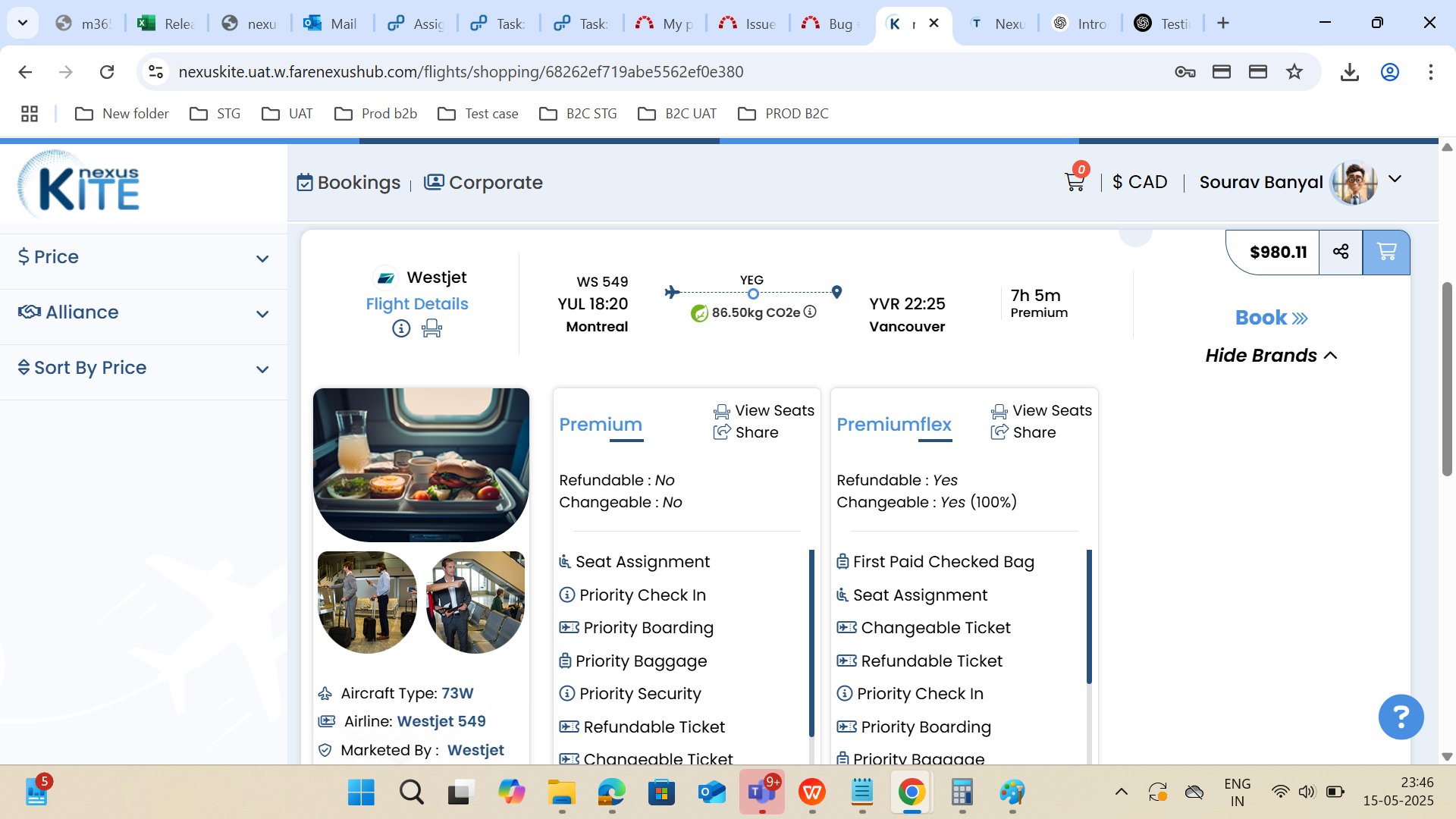Switch to the Bug browser tab
The image size is (1456, 819).
click(830, 24)
